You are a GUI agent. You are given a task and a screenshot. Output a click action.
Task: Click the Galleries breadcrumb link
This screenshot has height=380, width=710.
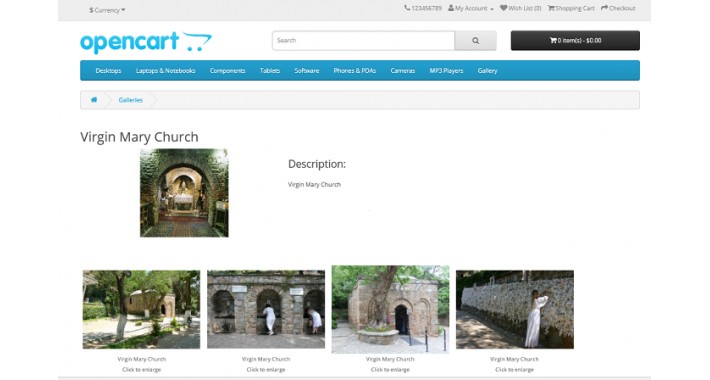(130, 100)
